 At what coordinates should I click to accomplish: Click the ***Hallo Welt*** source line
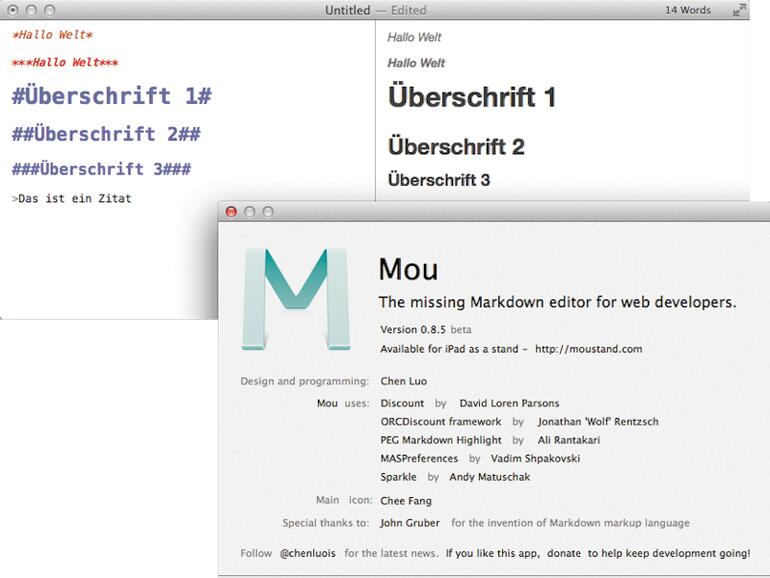pos(65,62)
